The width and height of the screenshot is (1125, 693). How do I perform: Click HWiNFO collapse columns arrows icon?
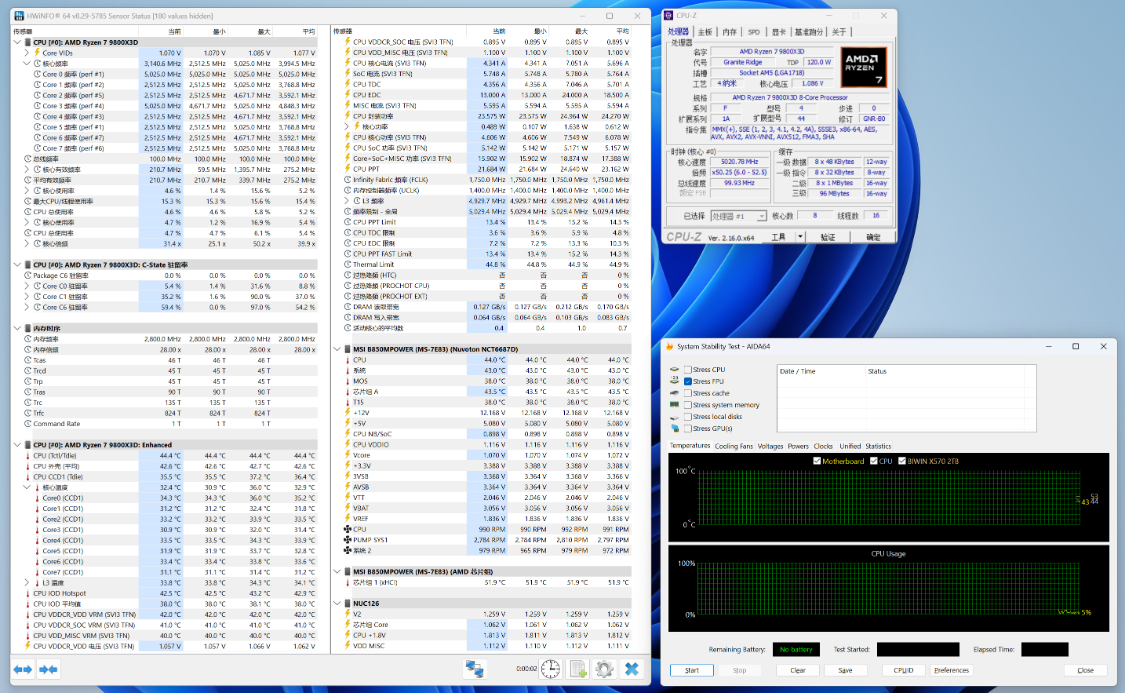click(47, 669)
